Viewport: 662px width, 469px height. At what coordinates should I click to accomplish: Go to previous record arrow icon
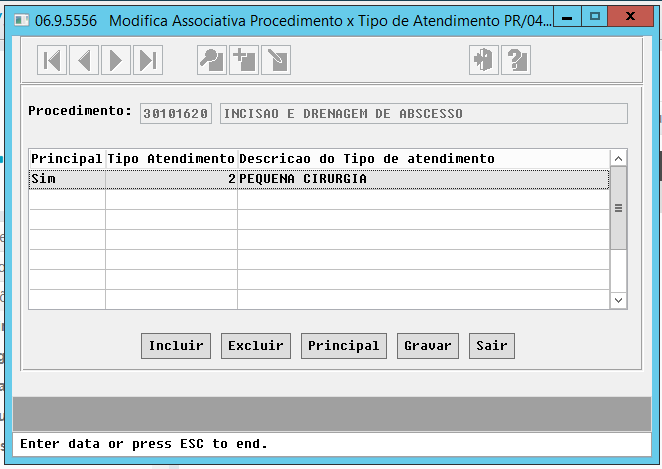(x=84, y=60)
